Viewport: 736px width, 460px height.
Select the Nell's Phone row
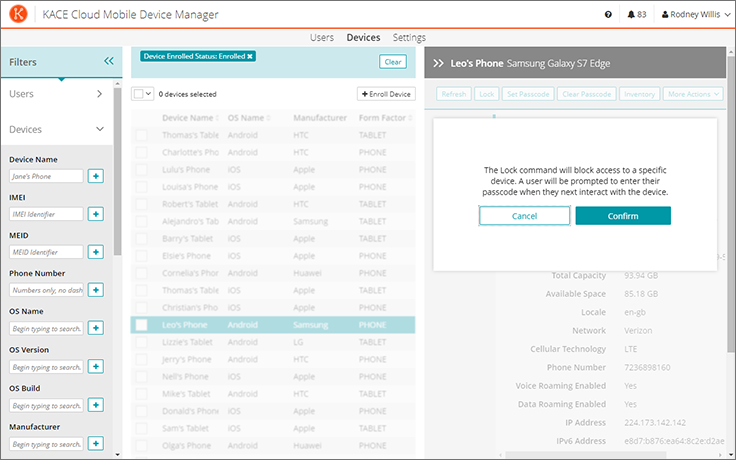point(273,376)
